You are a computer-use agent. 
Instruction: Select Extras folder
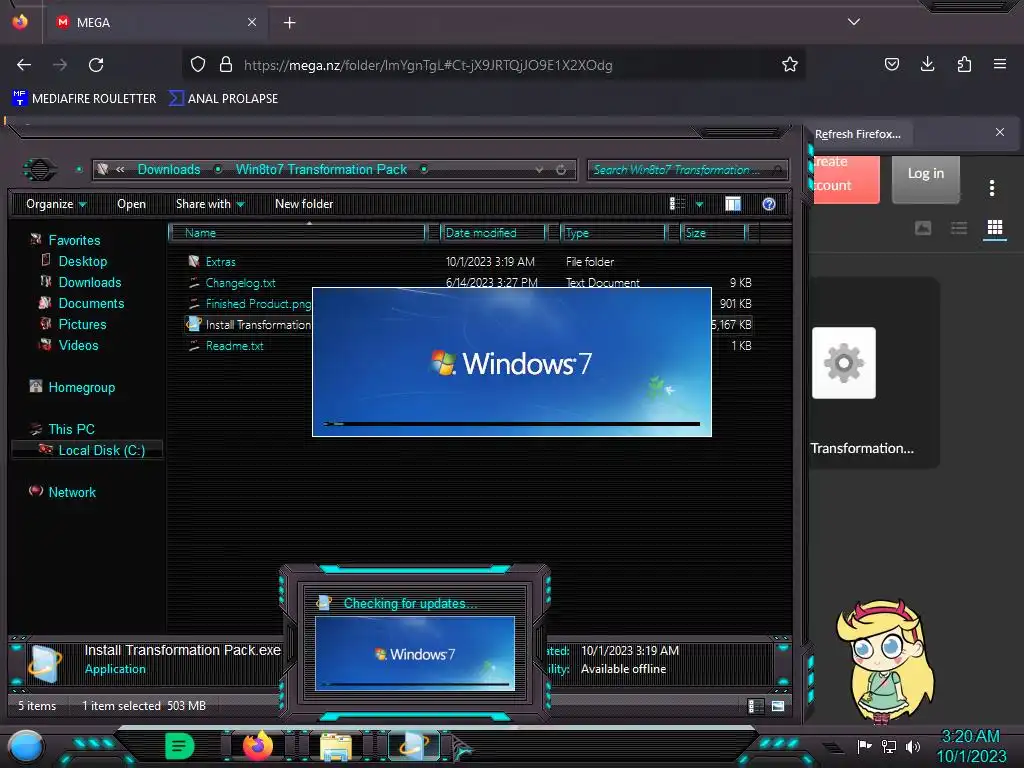click(x=220, y=262)
